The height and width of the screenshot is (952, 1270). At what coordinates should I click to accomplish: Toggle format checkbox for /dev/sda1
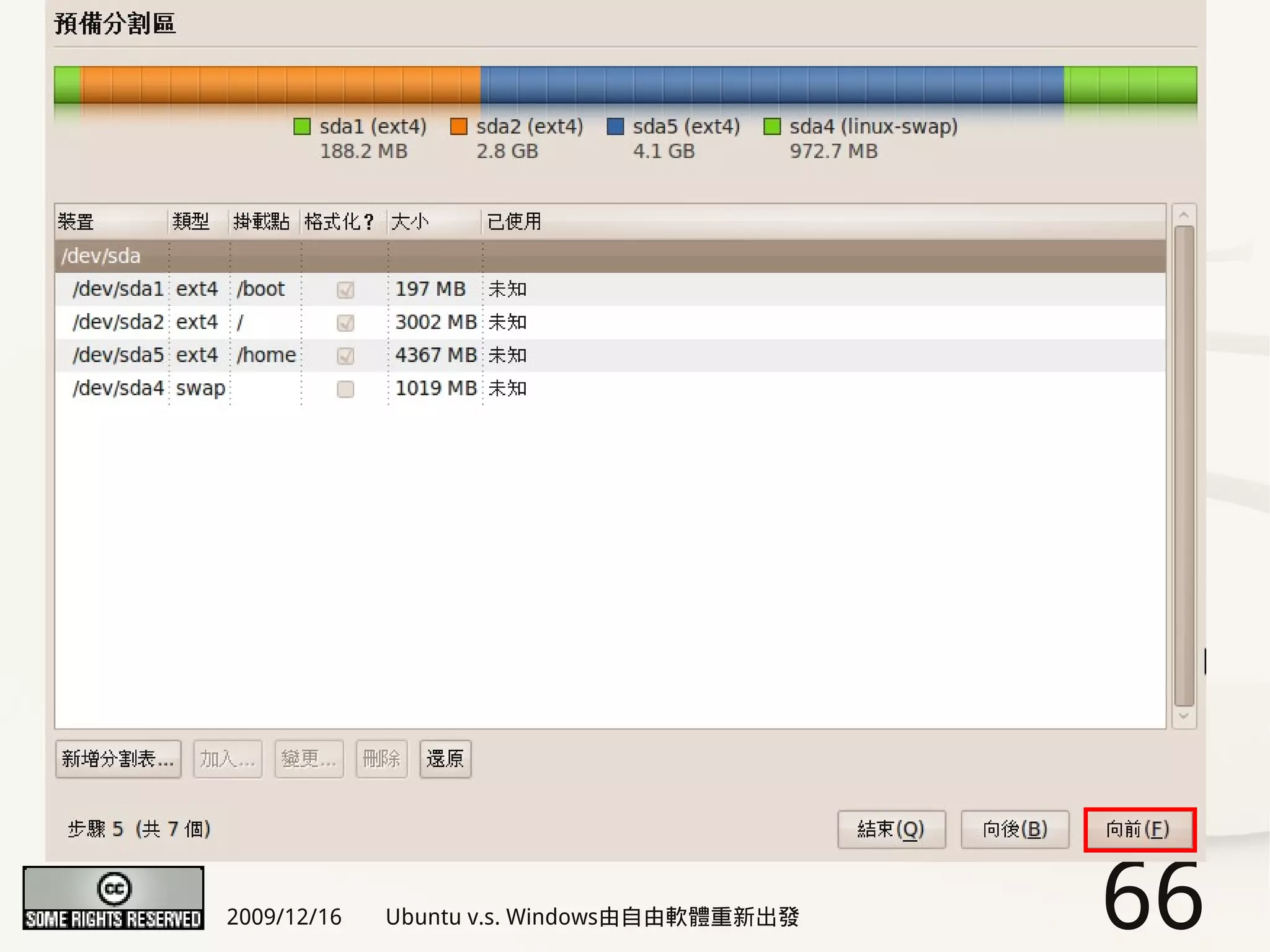(345, 290)
